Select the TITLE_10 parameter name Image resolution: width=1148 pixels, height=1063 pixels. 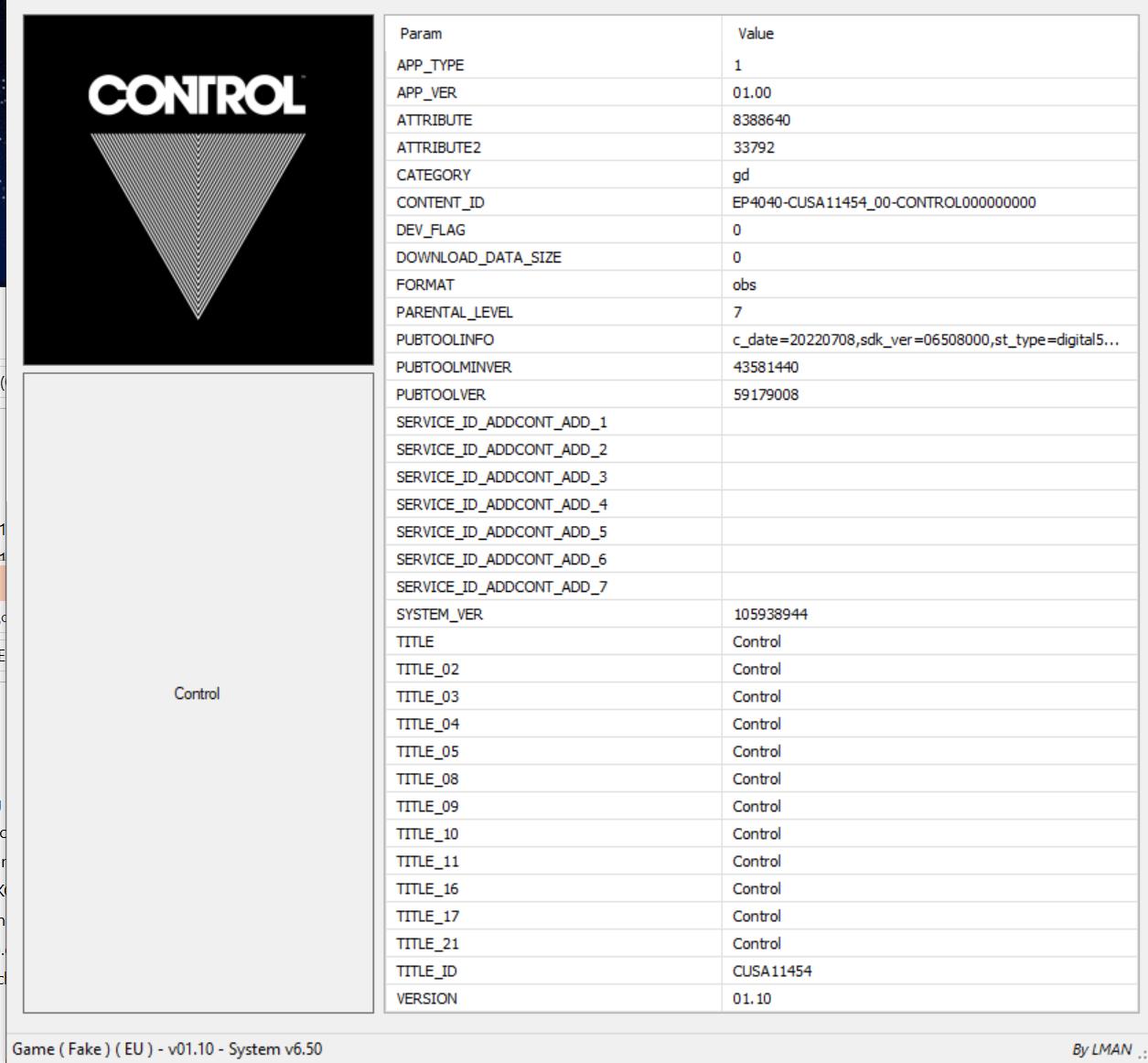click(427, 833)
